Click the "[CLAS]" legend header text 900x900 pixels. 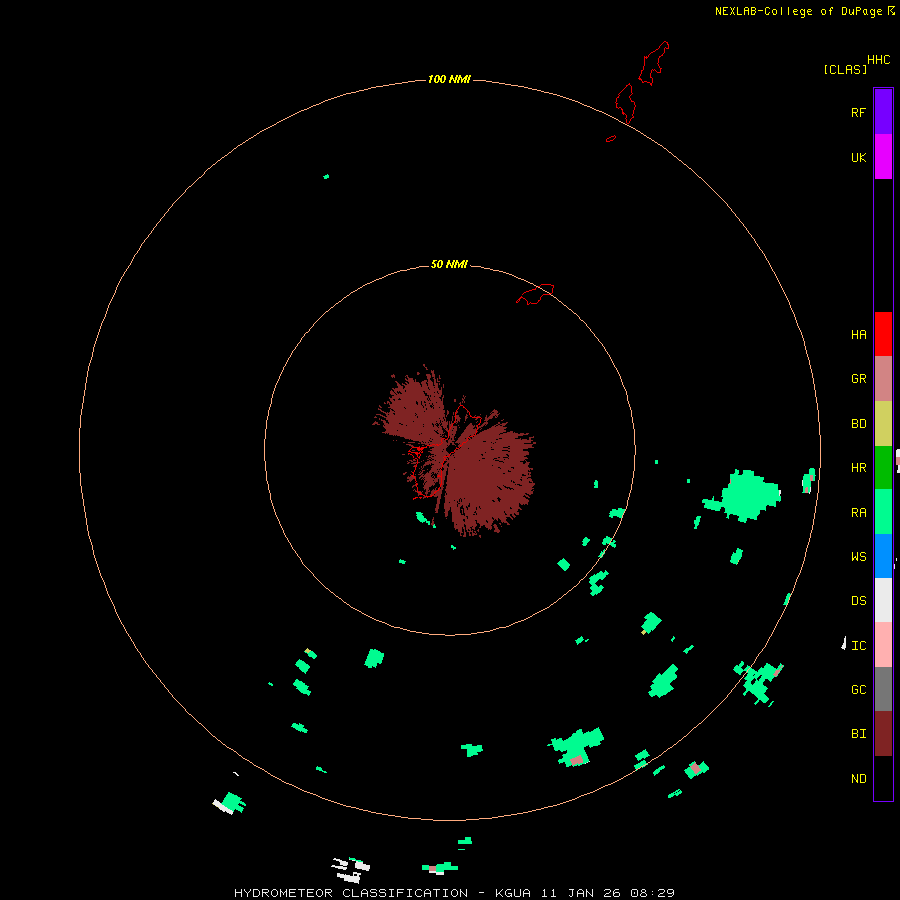point(845,69)
